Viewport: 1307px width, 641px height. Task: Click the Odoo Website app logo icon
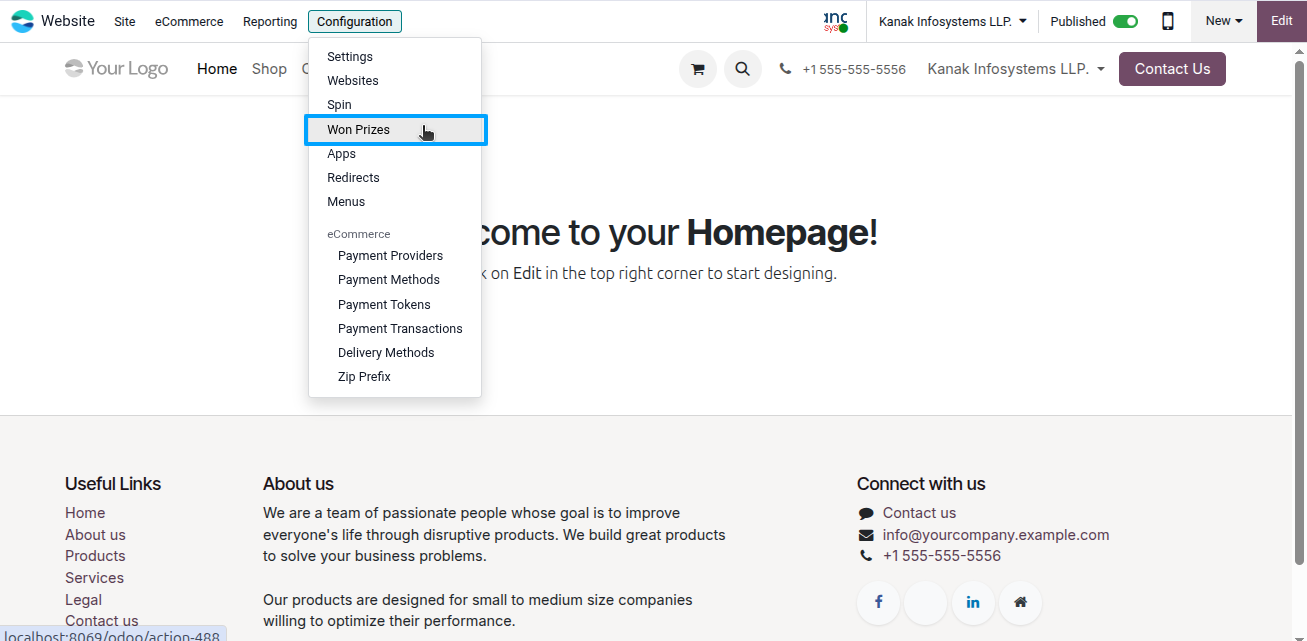(x=22, y=21)
